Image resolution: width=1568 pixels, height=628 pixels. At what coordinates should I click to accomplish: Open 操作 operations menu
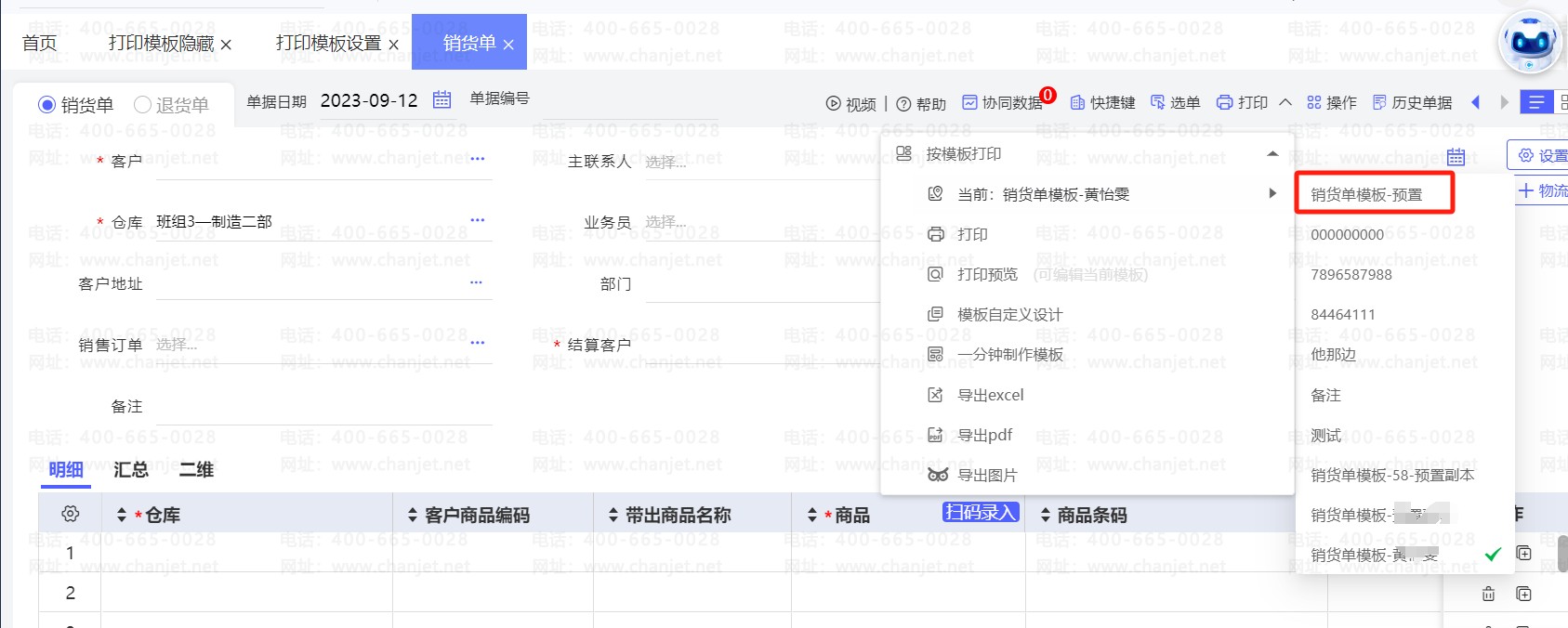coord(1332,102)
